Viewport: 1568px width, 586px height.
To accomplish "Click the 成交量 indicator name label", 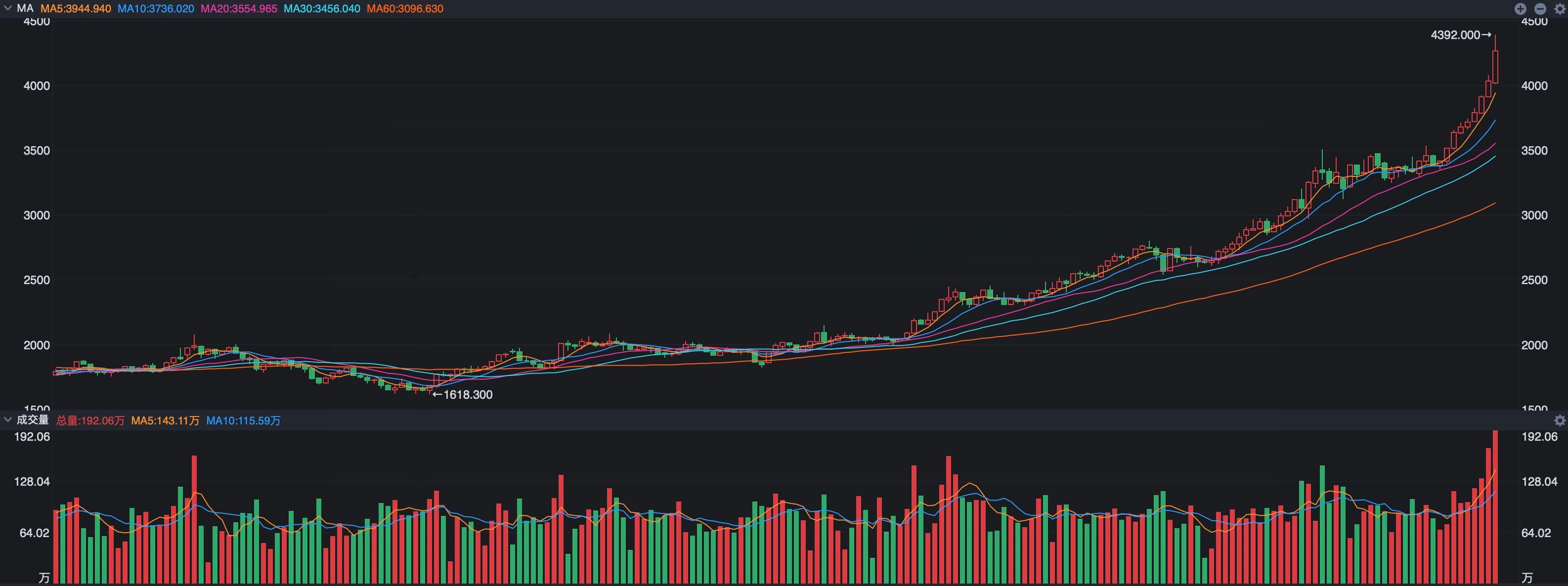I will (32, 420).
